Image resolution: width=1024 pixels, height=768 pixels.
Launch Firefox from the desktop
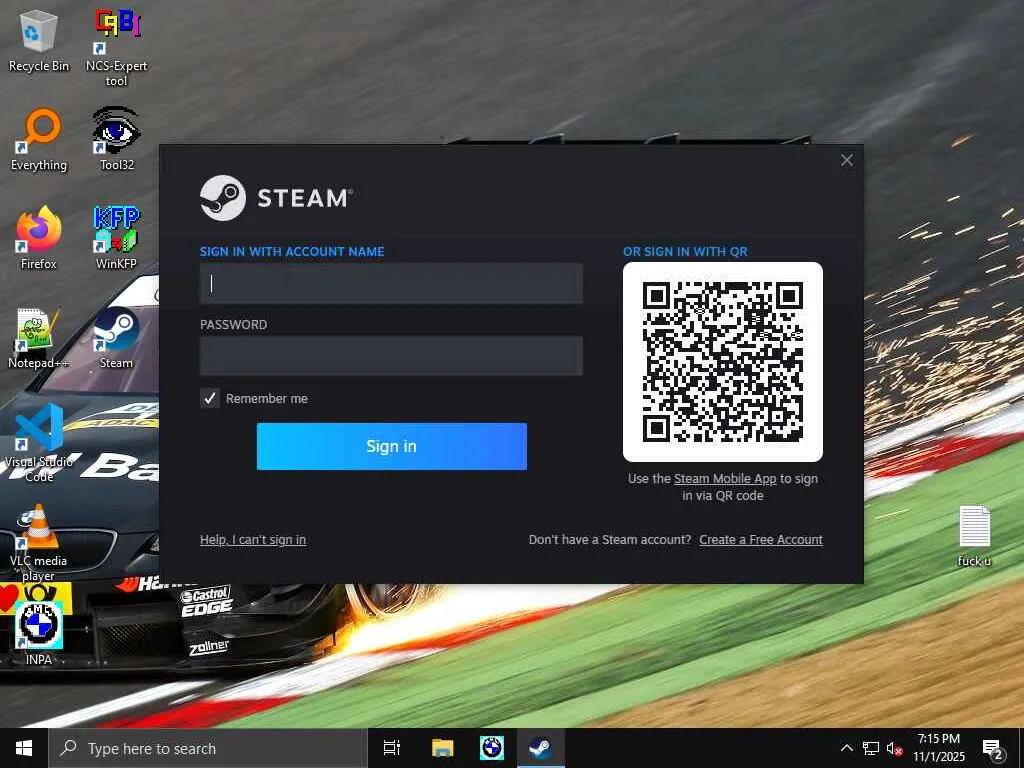point(39,238)
